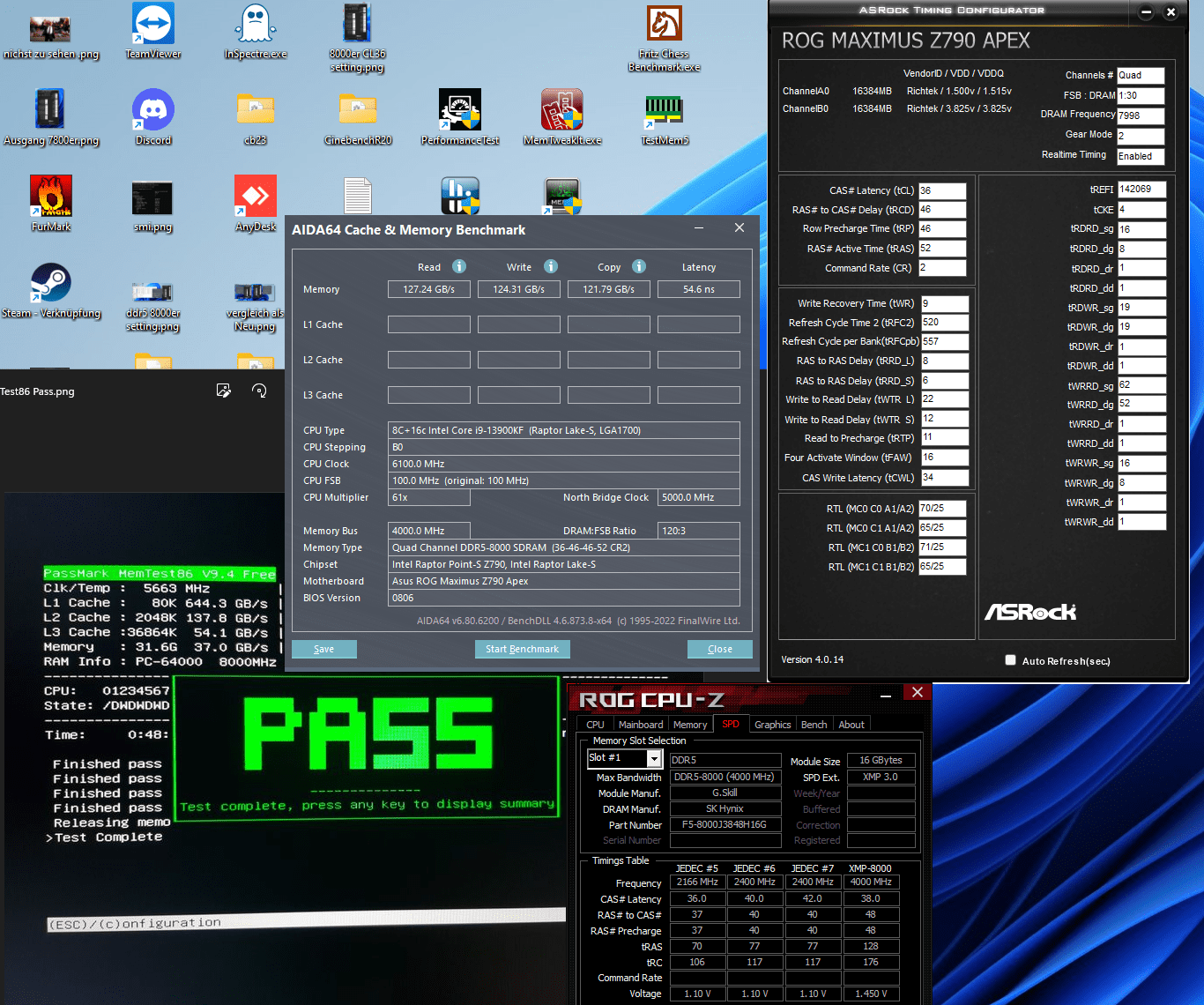Click the Save button in AIDA64
Screen dimensions: 1204x1005
click(x=324, y=649)
